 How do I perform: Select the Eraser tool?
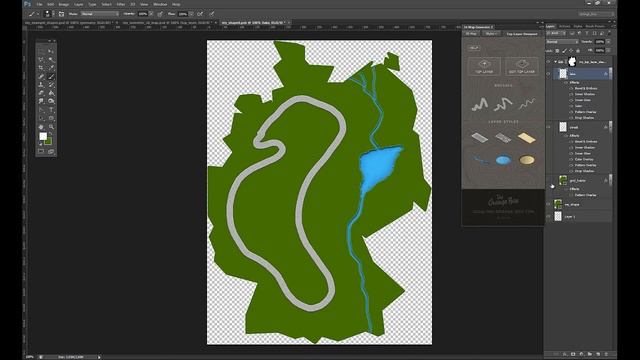click(41, 93)
